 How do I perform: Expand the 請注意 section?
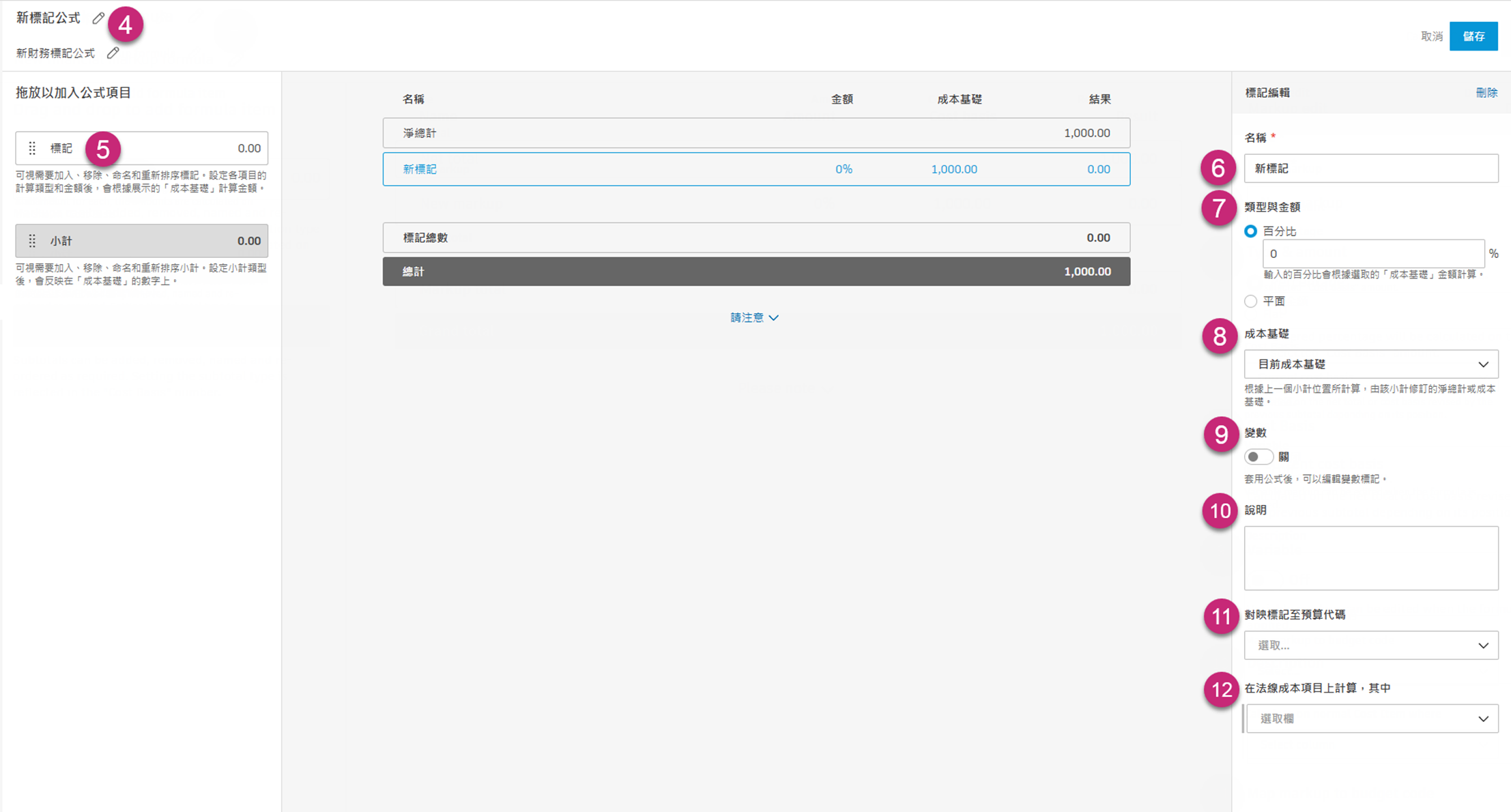755,317
